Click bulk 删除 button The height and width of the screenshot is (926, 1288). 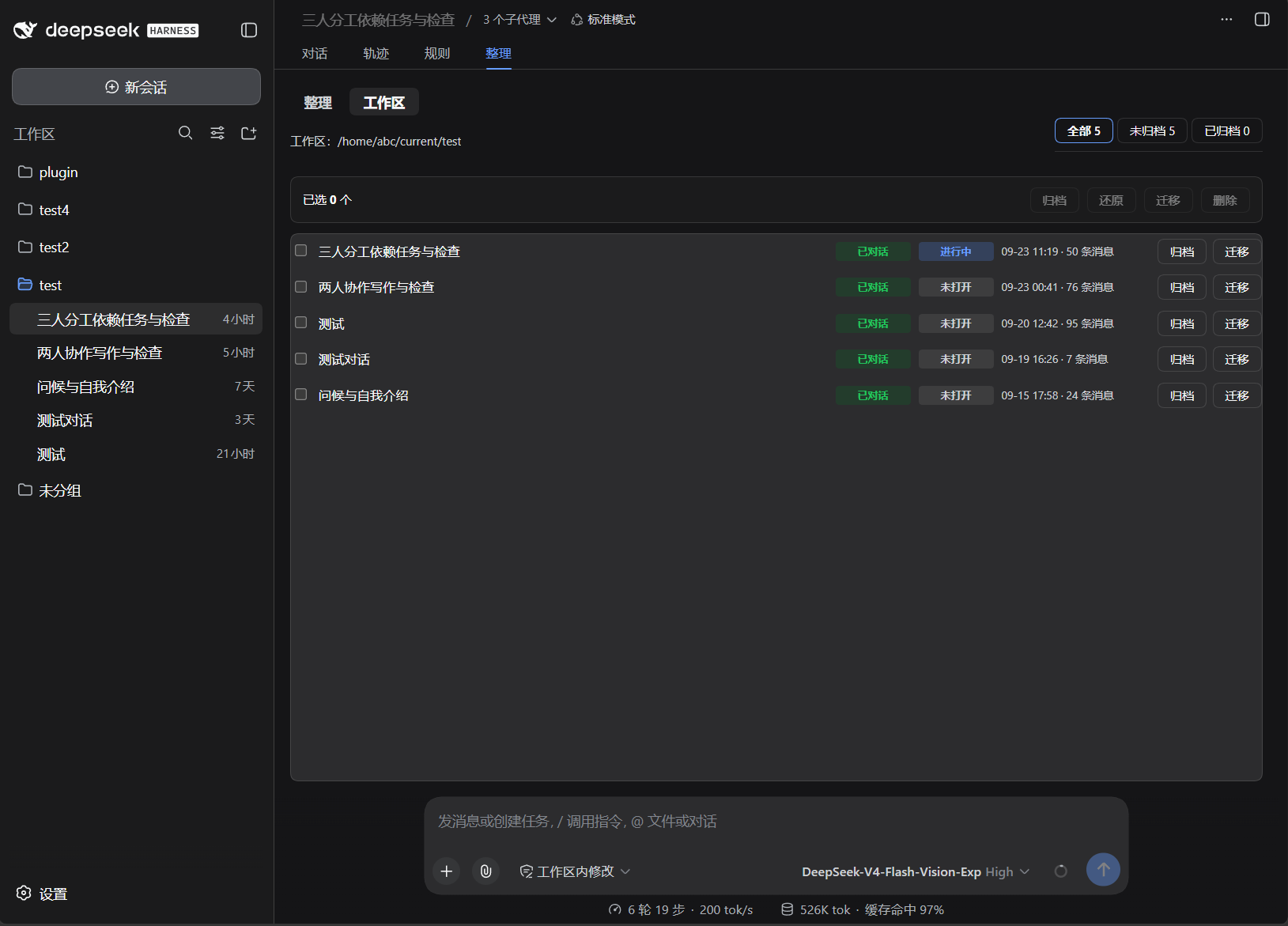[x=1226, y=200]
